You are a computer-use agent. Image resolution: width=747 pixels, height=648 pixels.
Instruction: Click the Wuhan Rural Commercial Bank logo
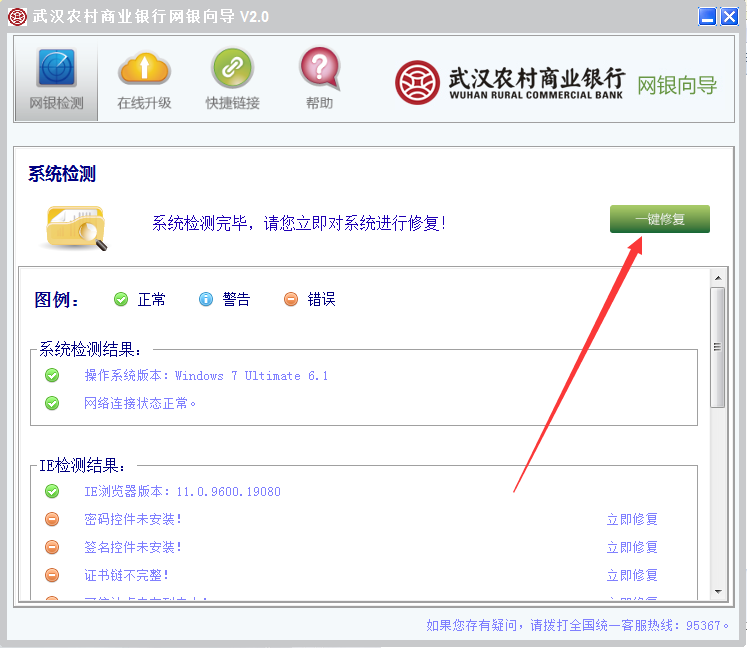pos(417,82)
